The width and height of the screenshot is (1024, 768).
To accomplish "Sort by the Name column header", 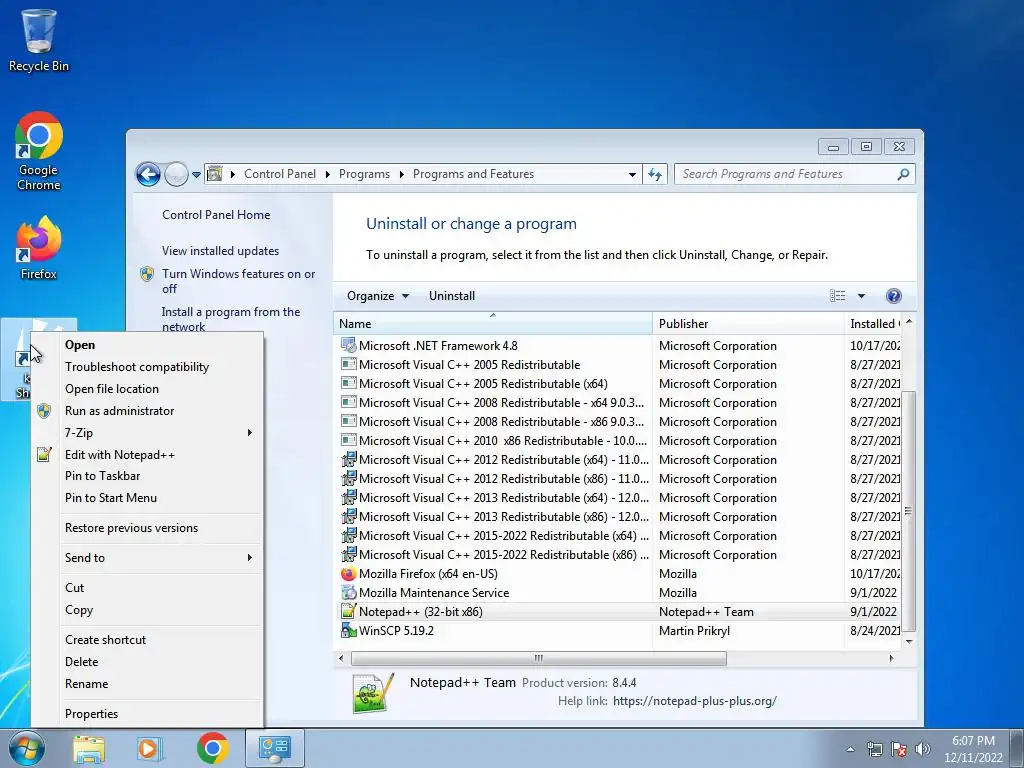I will (x=492, y=323).
